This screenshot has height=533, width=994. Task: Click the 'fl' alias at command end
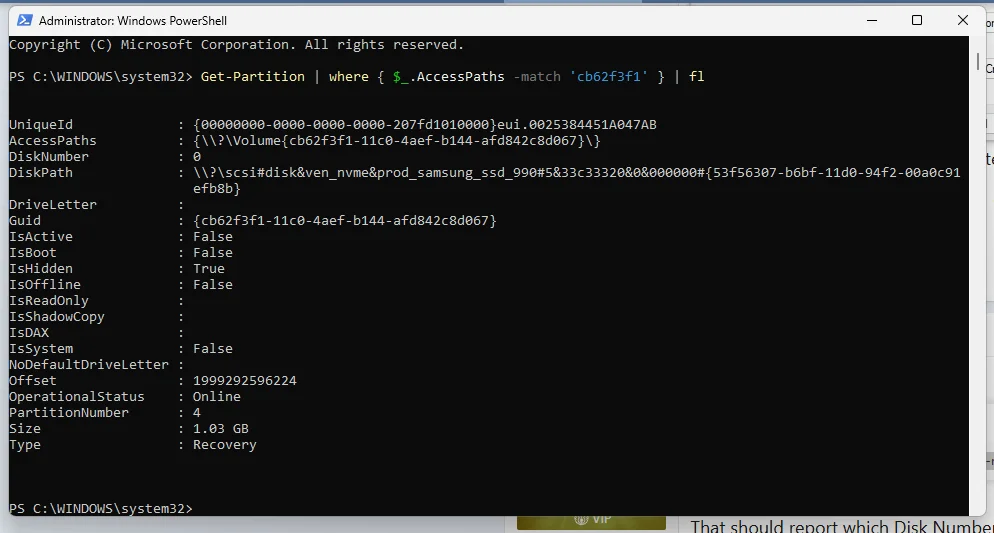tap(697, 77)
